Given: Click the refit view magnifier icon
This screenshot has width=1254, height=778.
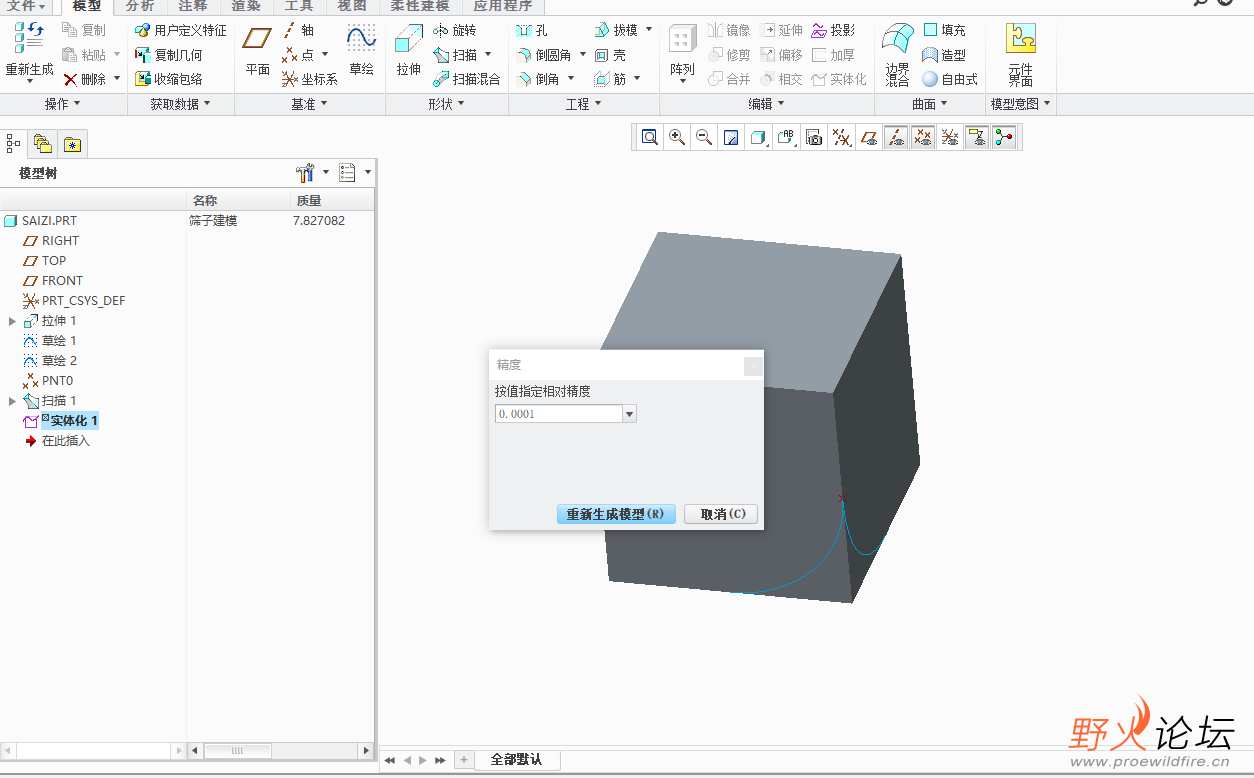Looking at the screenshot, I should coord(650,138).
